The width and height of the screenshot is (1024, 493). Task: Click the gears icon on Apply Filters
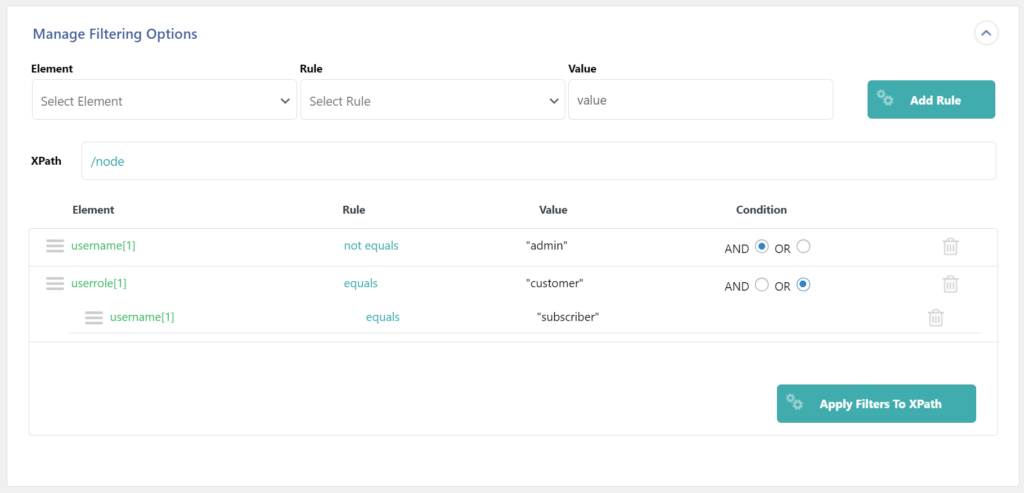pos(794,402)
